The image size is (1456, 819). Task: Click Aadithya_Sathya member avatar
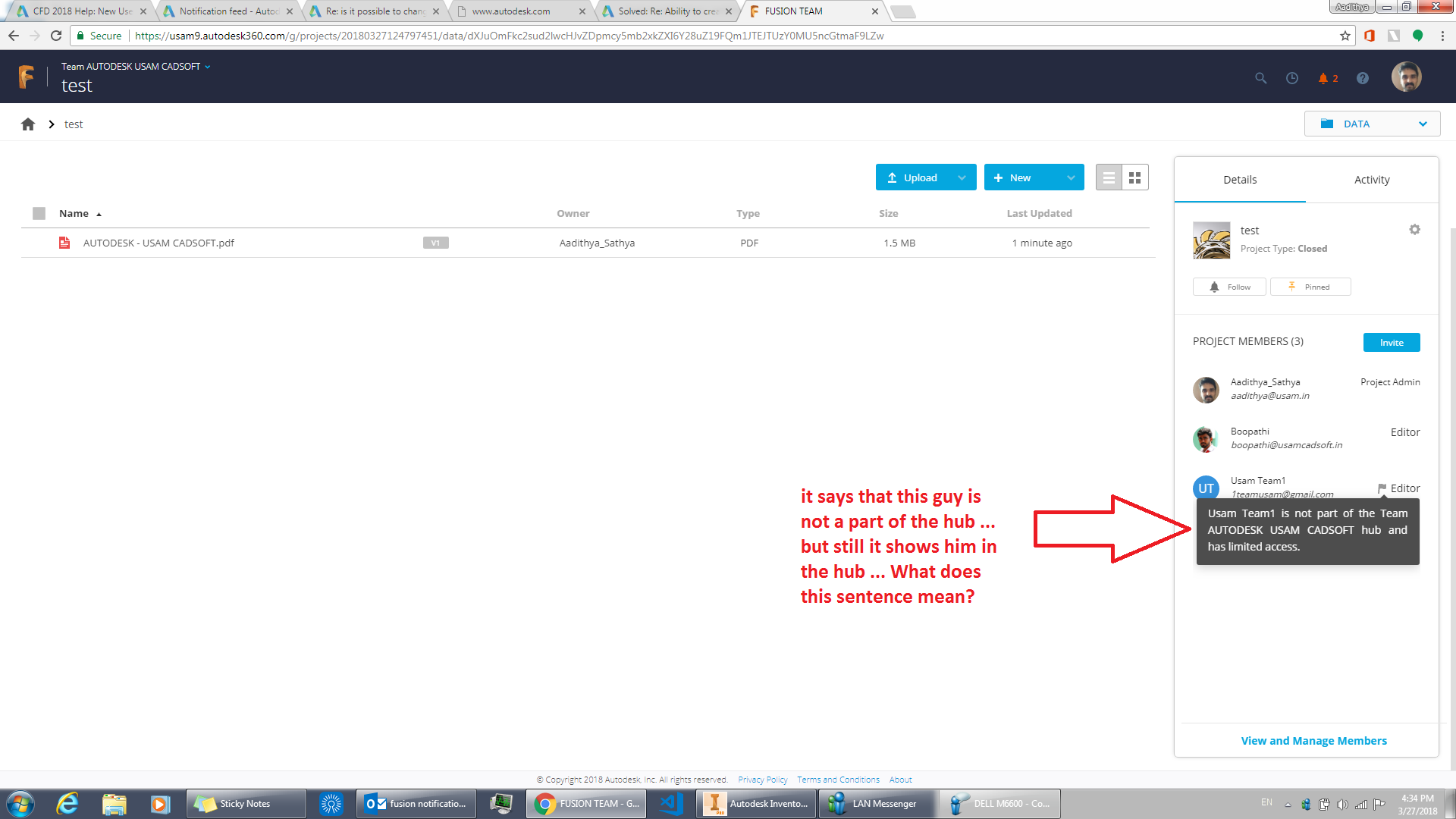(x=1206, y=390)
